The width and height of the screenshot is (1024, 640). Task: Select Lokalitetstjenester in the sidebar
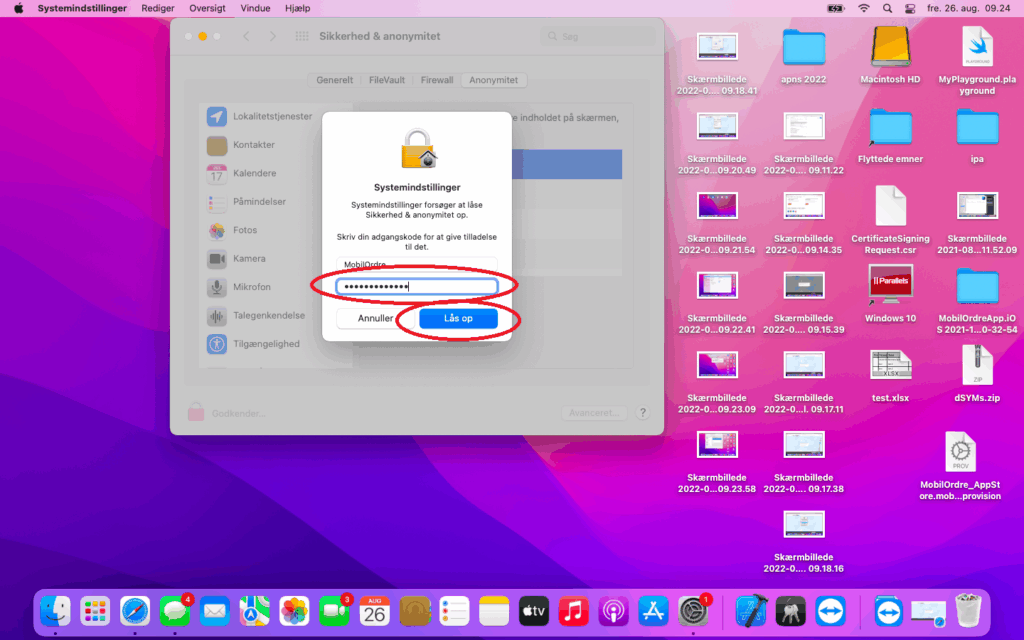click(271, 117)
